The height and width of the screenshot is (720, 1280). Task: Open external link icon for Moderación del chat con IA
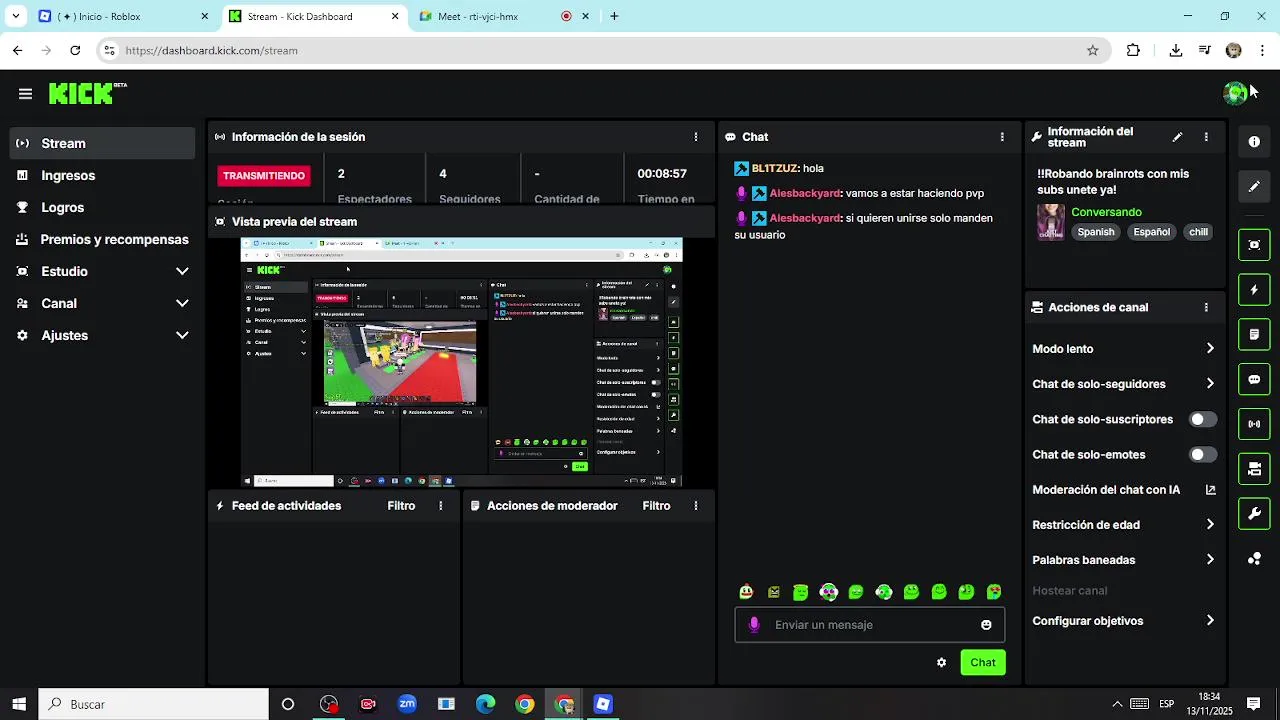(x=1210, y=490)
